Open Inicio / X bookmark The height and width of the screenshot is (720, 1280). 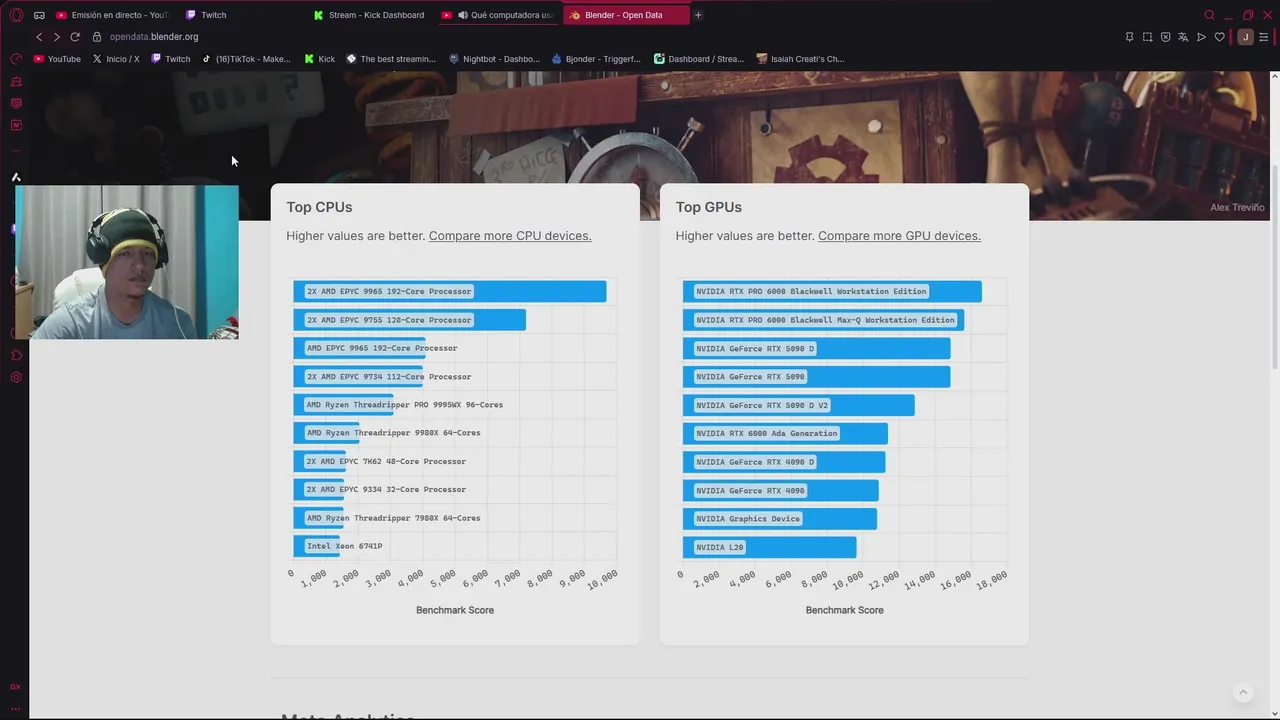click(116, 59)
